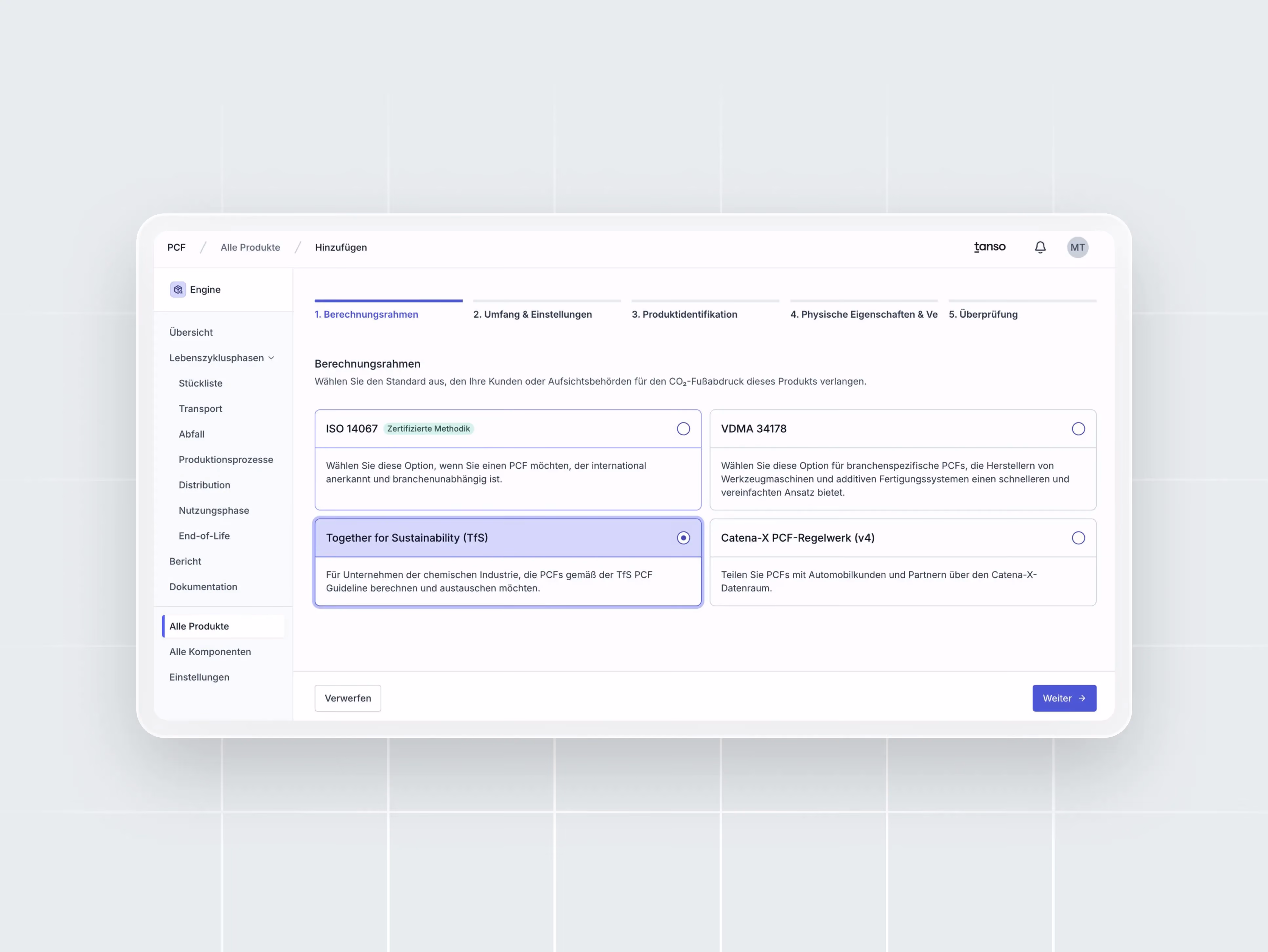
Task: Open the MT user avatar menu
Action: point(1077,247)
